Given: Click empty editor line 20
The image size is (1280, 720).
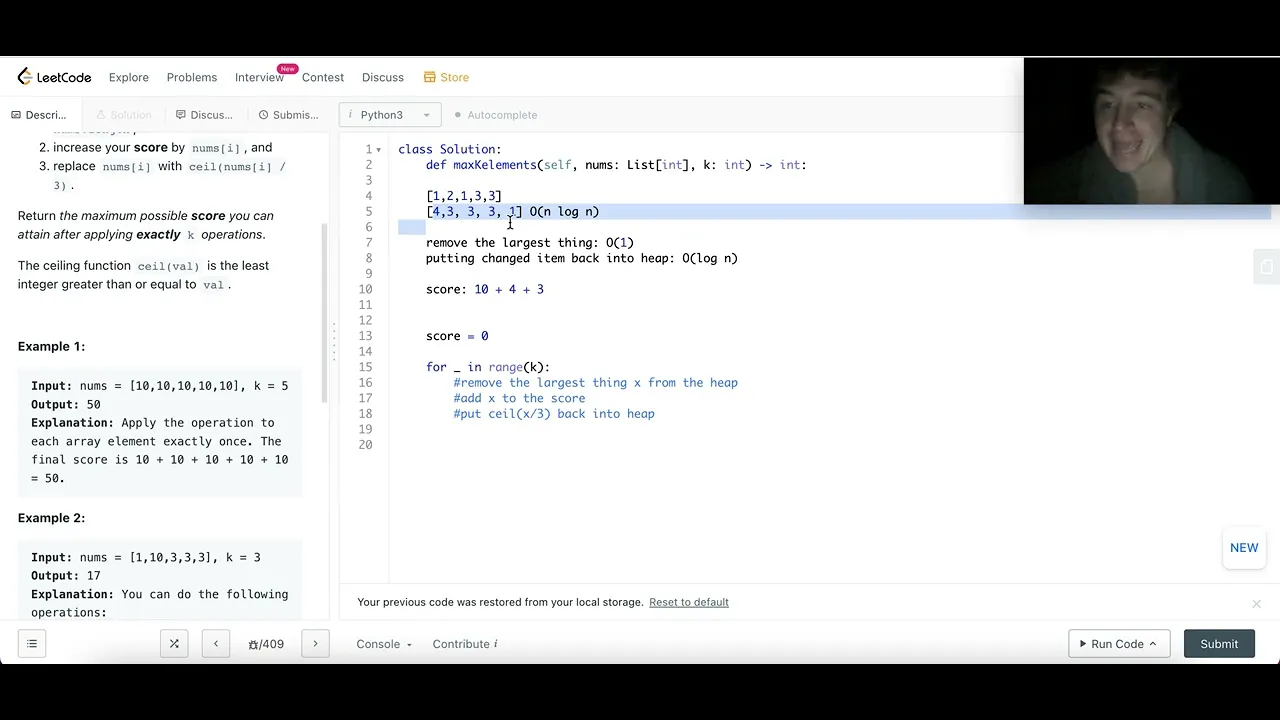Looking at the screenshot, I should (830, 445).
